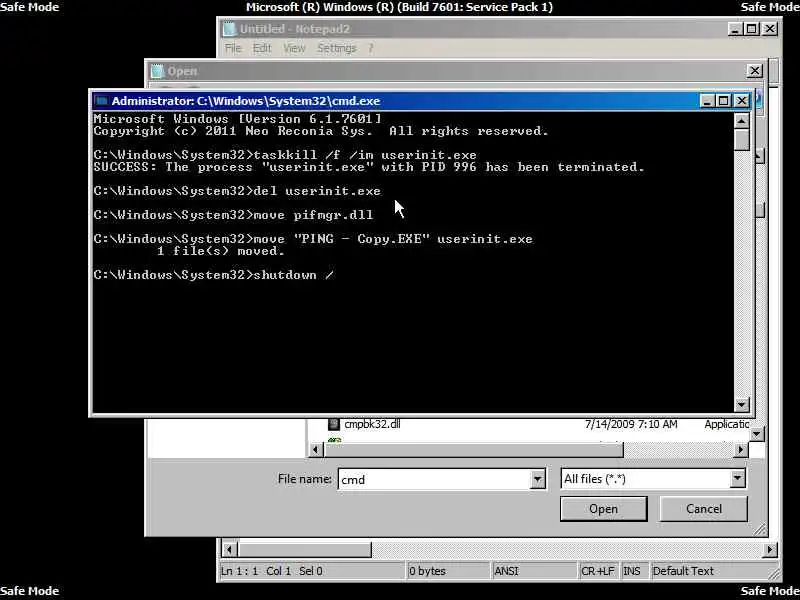
Task: Close the Notepad2 window
Action: coord(770,29)
